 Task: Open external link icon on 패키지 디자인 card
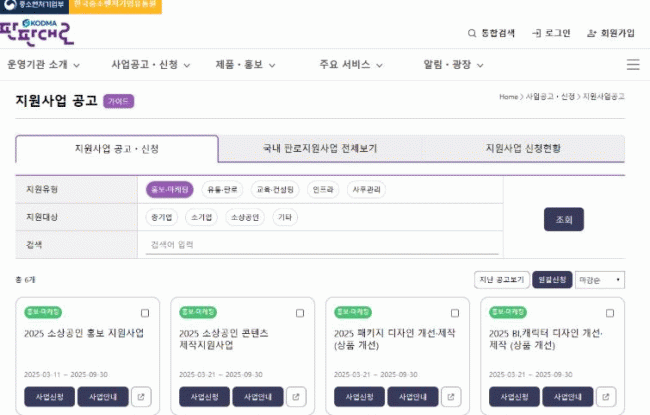451,397
